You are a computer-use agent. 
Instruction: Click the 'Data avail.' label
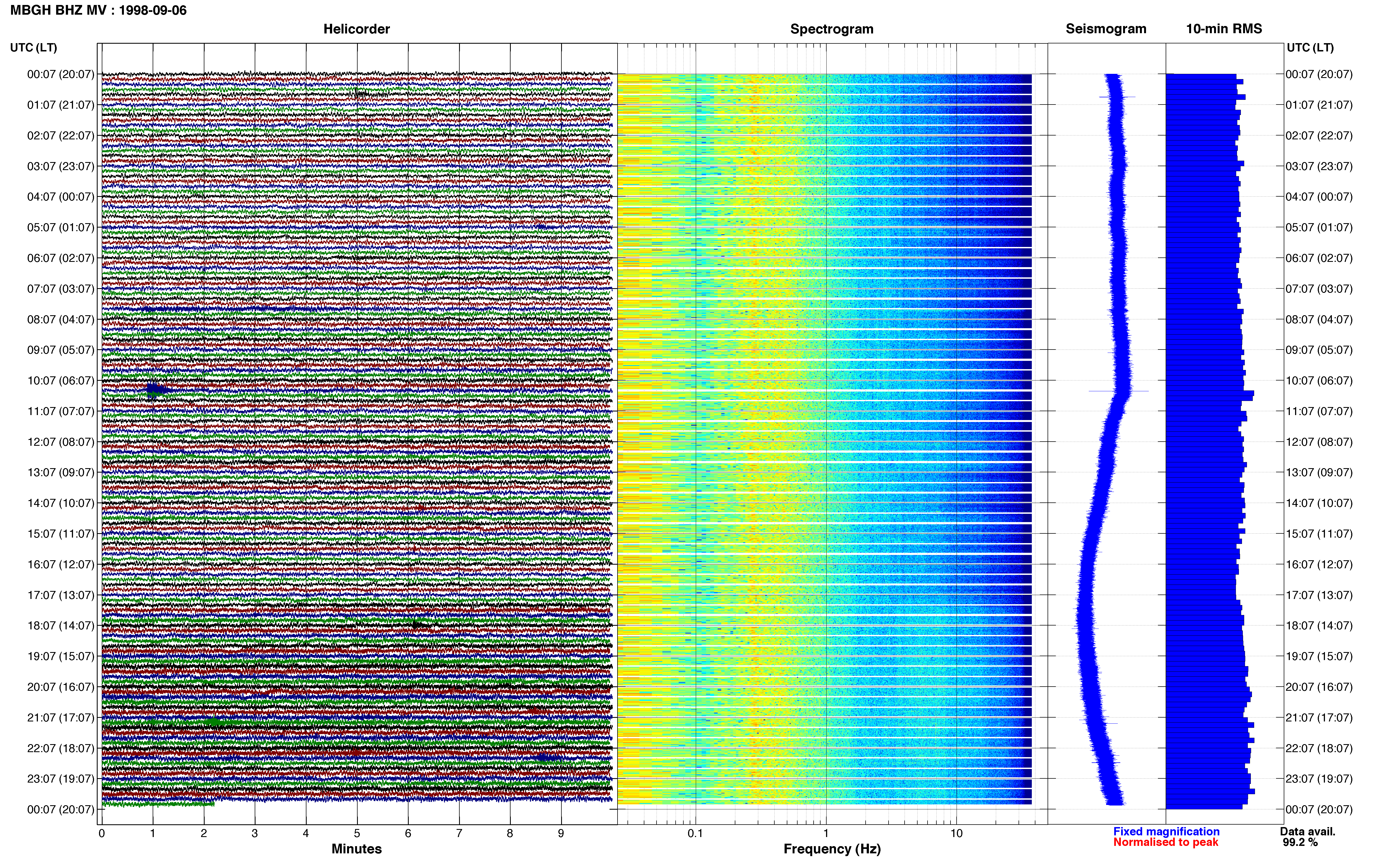(1308, 831)
